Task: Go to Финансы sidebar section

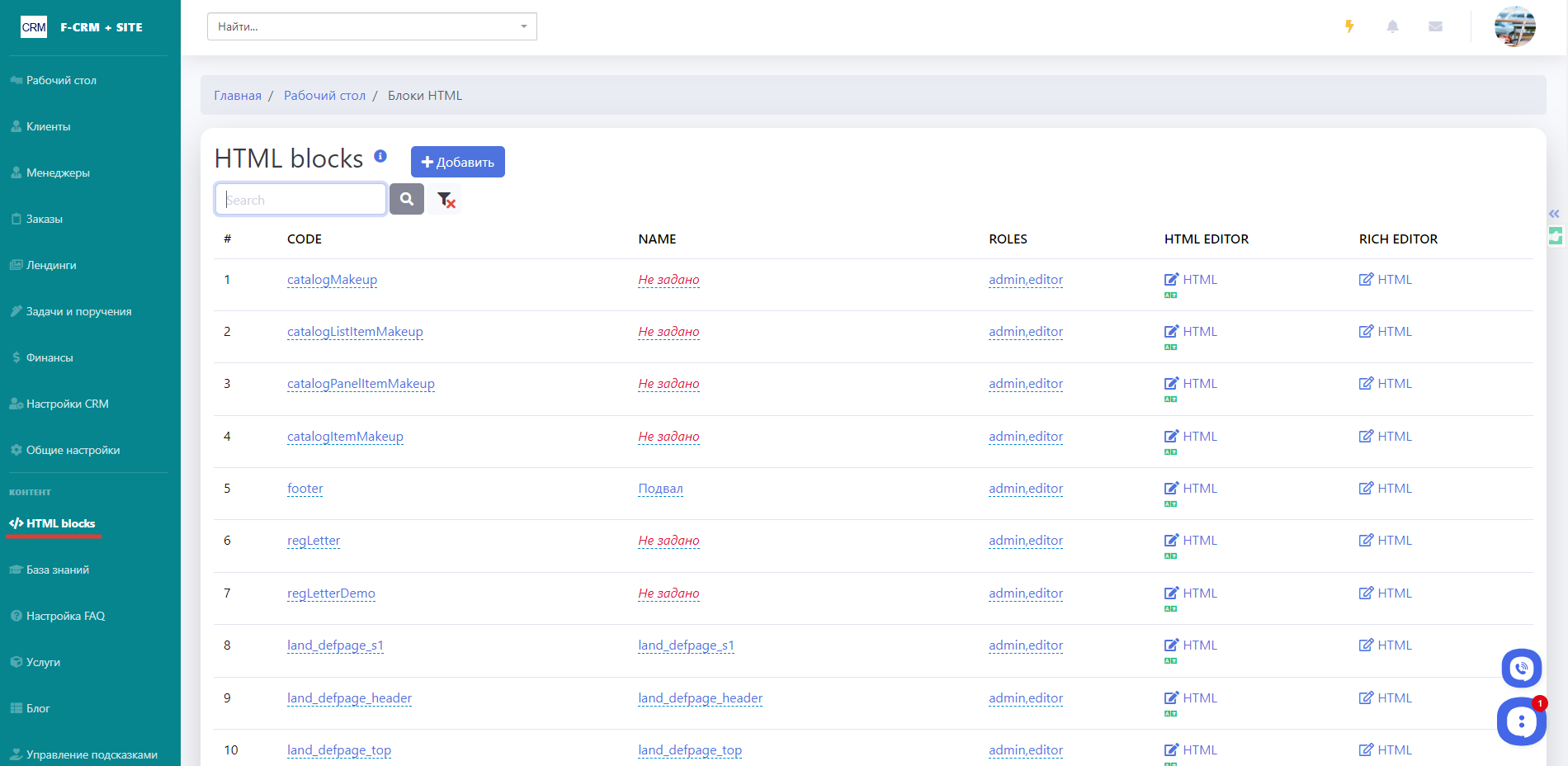Action: pos(50,357)
